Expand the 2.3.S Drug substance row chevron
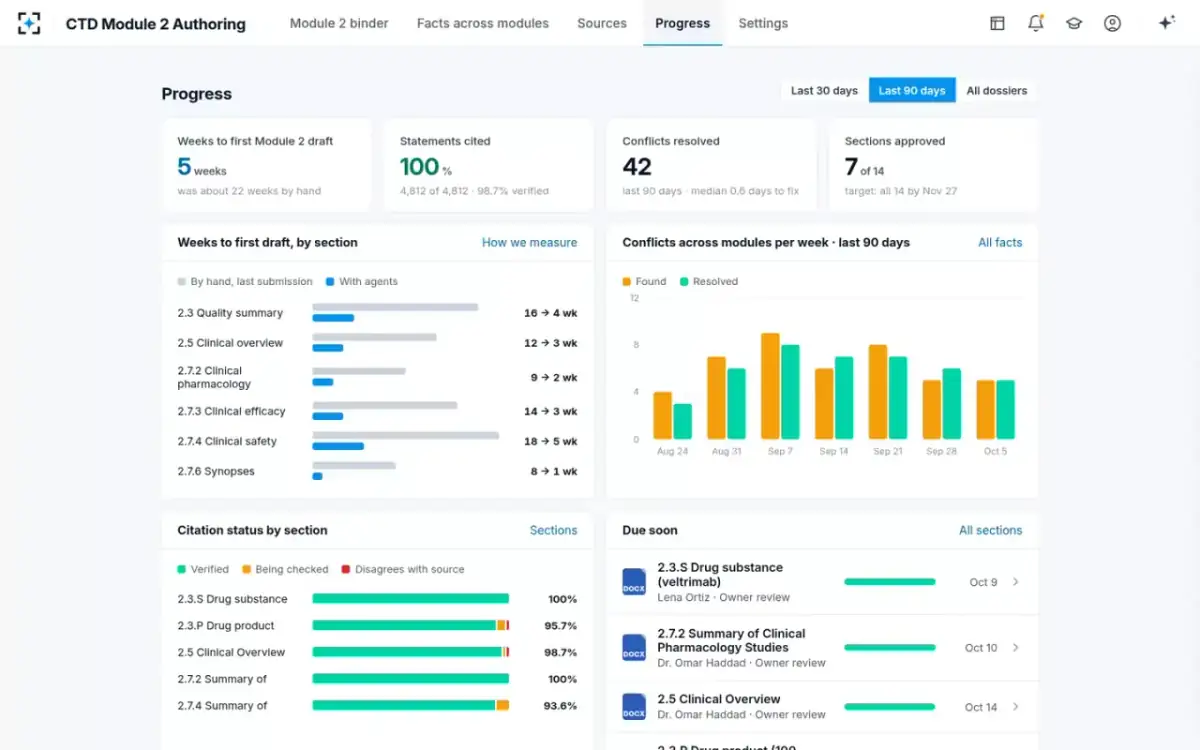This screenshot has width=1200, height=750. 1016,582
